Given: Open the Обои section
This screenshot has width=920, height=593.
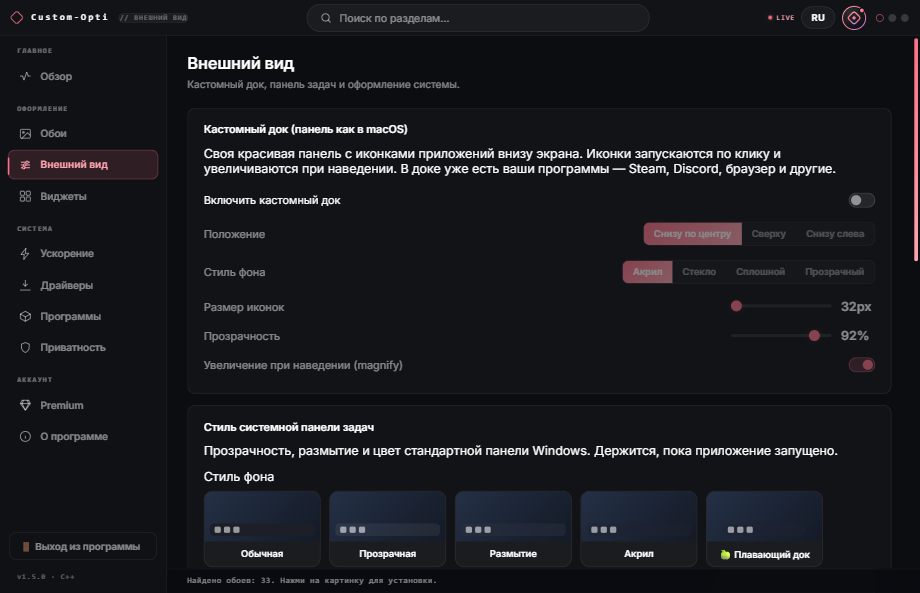Looking at the screenshot, I should pyautogui.click(x=83, y=134).
